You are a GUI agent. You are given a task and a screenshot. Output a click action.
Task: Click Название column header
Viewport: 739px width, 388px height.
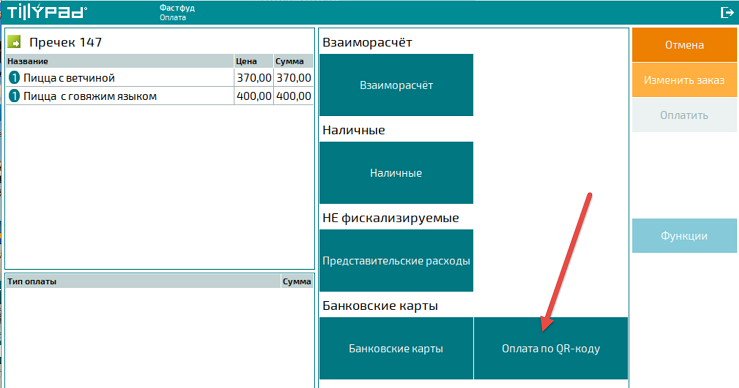pos(120,61)
